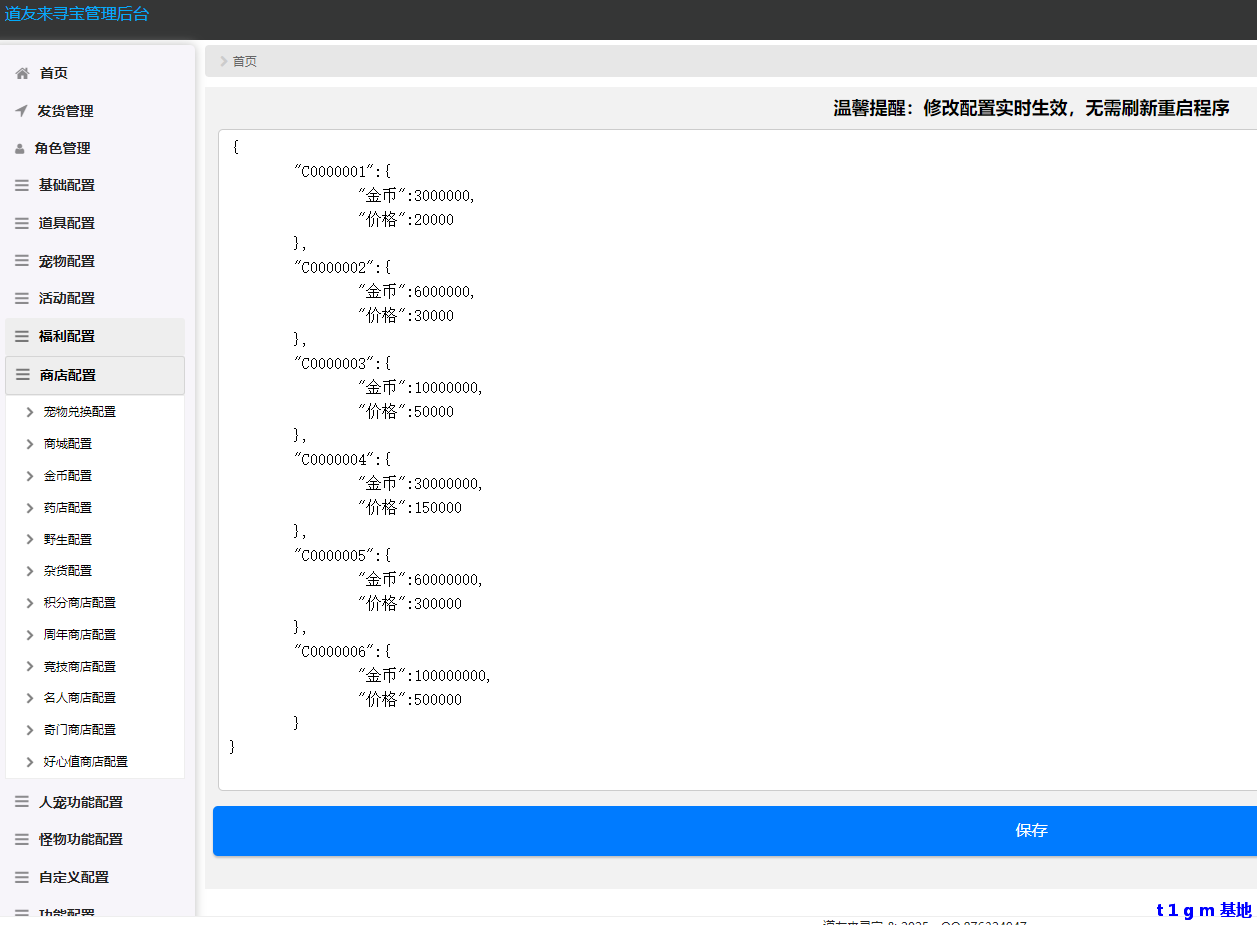Click the "C0000003" key line

343,363
